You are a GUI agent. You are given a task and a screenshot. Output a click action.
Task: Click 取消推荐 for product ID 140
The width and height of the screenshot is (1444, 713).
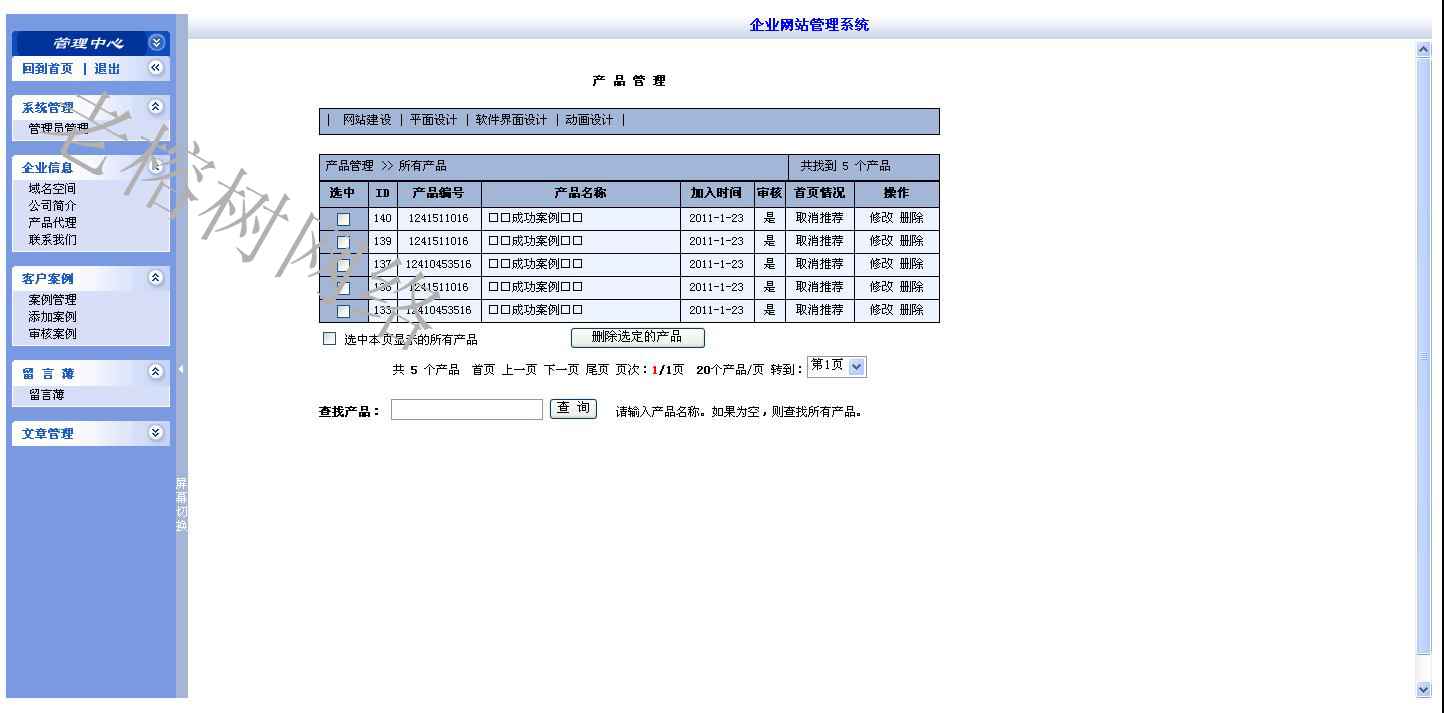pos(819,218)
